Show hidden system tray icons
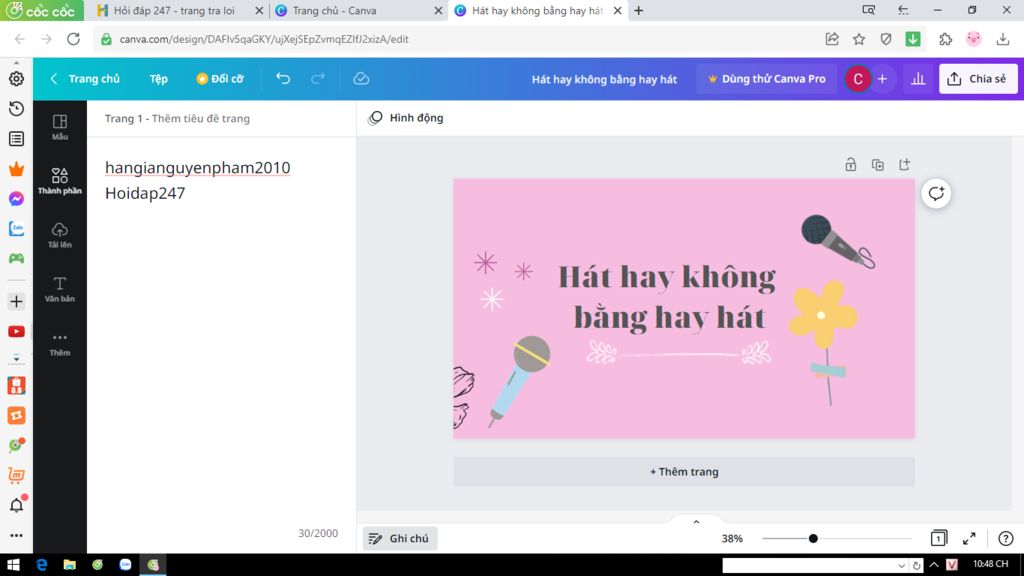1024x576 pixels. [x=933, y=565]
